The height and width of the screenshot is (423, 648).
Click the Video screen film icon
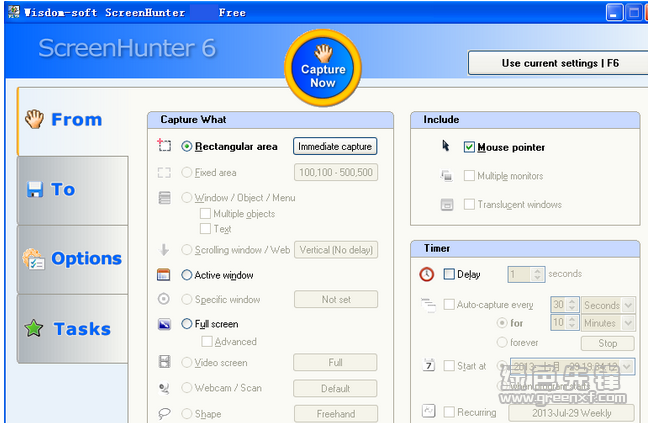click(164, 362)
